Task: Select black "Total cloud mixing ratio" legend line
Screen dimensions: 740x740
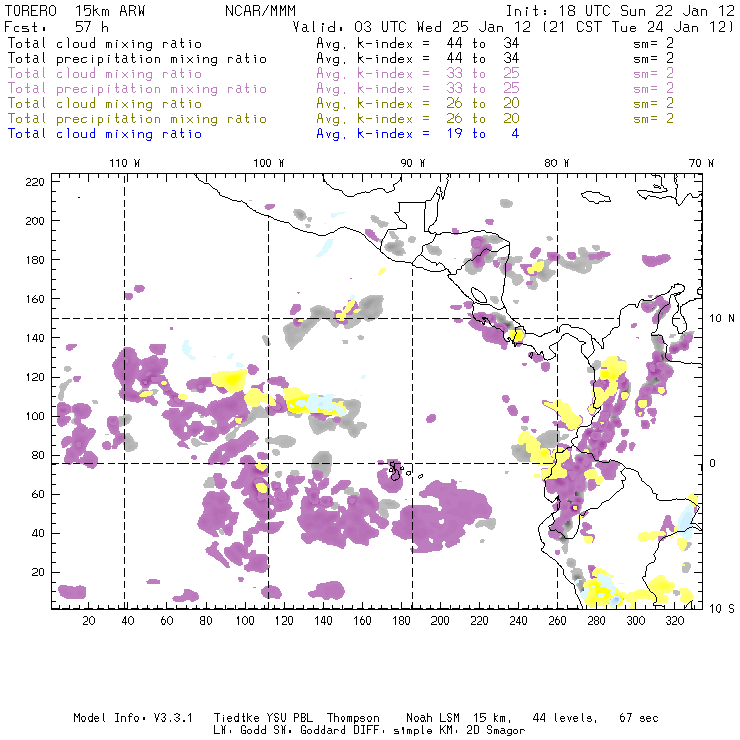Action: coord(105,43)
